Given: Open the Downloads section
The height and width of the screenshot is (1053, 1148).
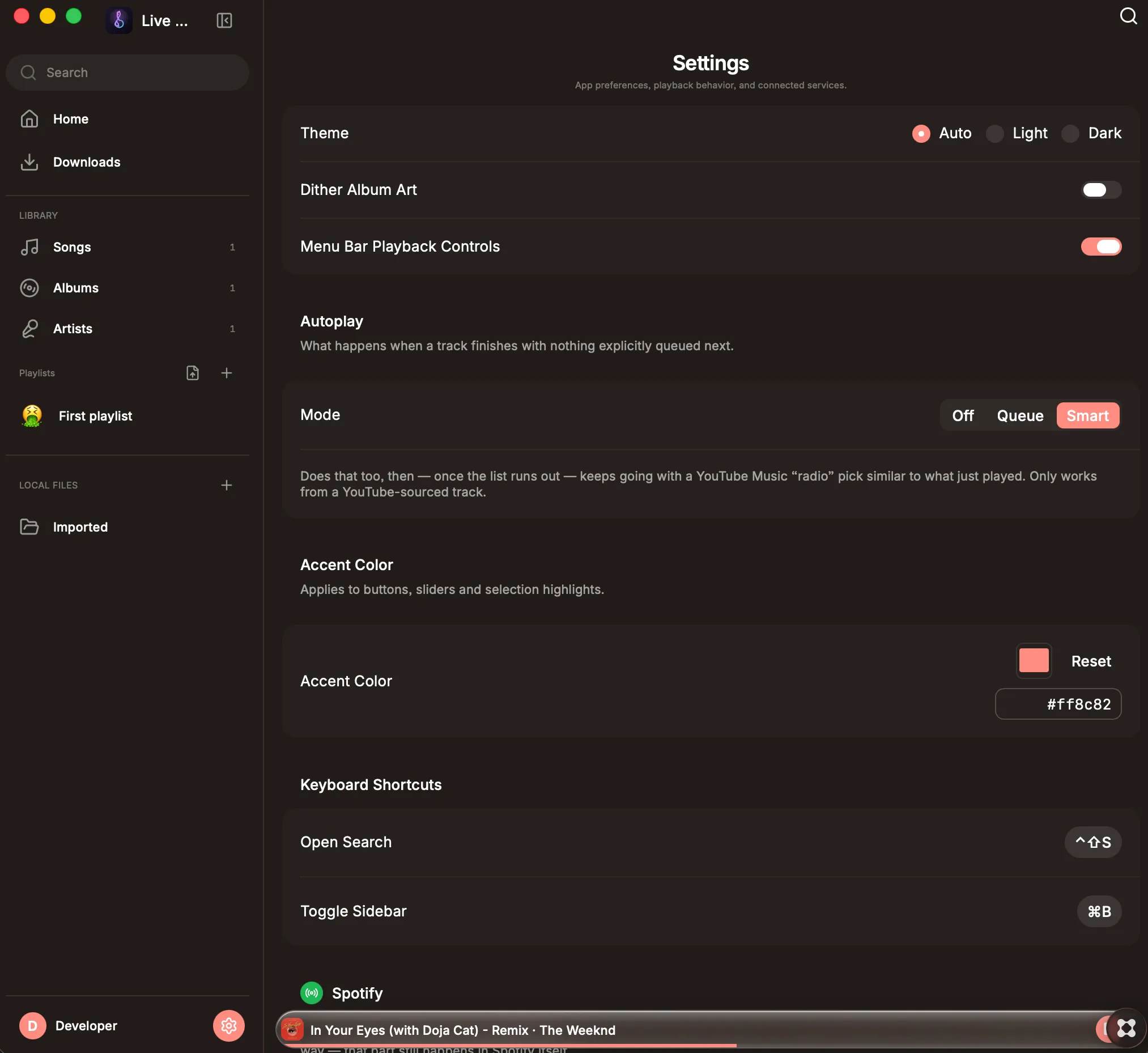Looking at the screenshot, I should click(x=127, y=163).
